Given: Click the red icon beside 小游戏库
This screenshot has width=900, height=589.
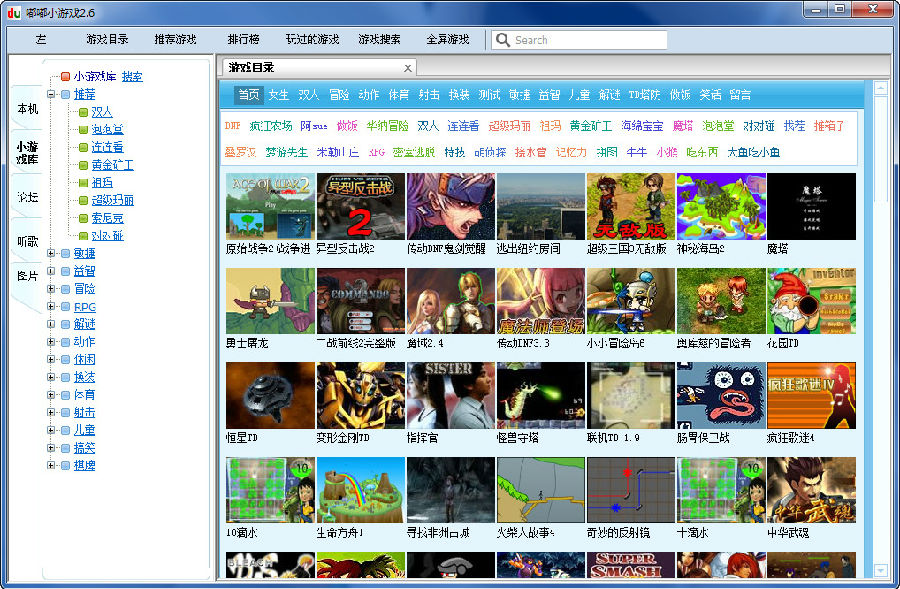Looking at the screenshot, I should (65, 76).
